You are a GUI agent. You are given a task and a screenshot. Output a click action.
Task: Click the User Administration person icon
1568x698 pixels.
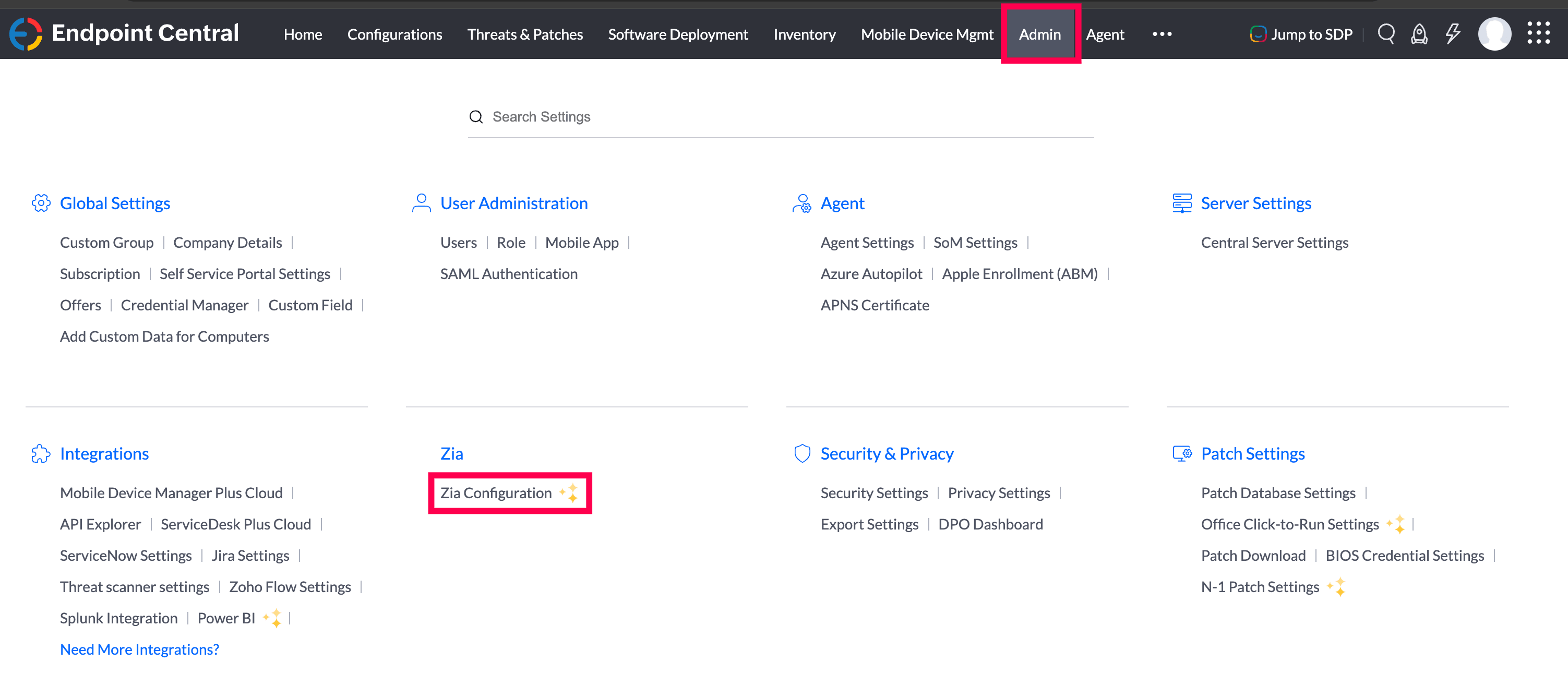click(421, 203)
